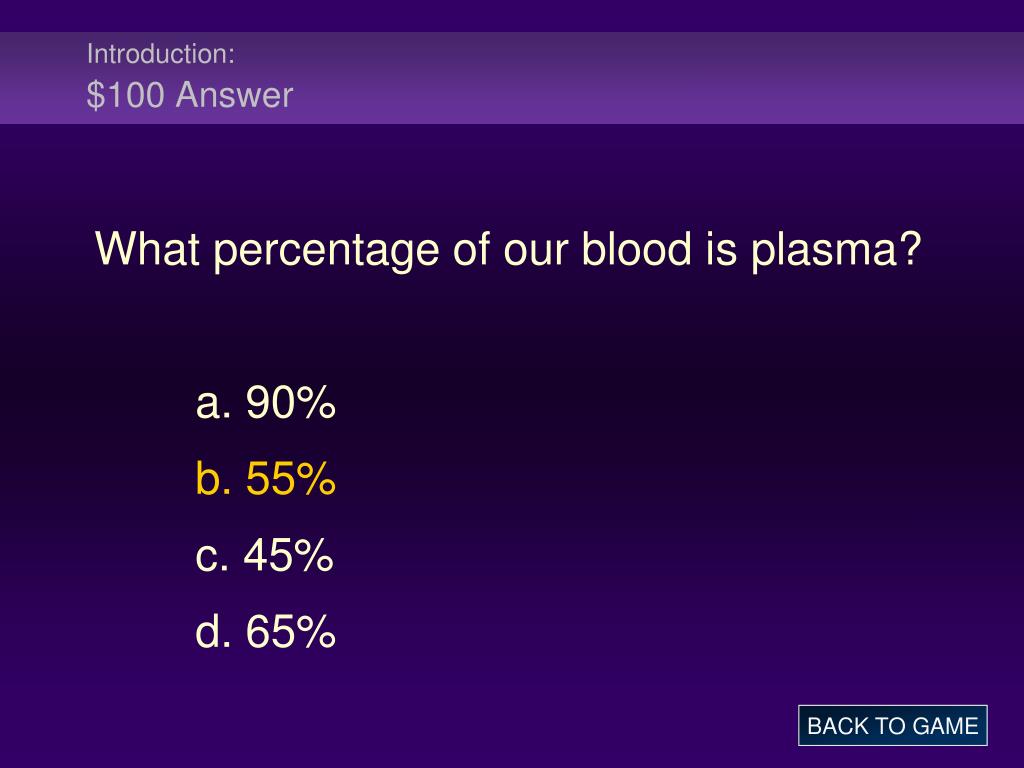Pick answer option d. 65%
This screenshot has width=1024, height=768.
tap(266, 632)
